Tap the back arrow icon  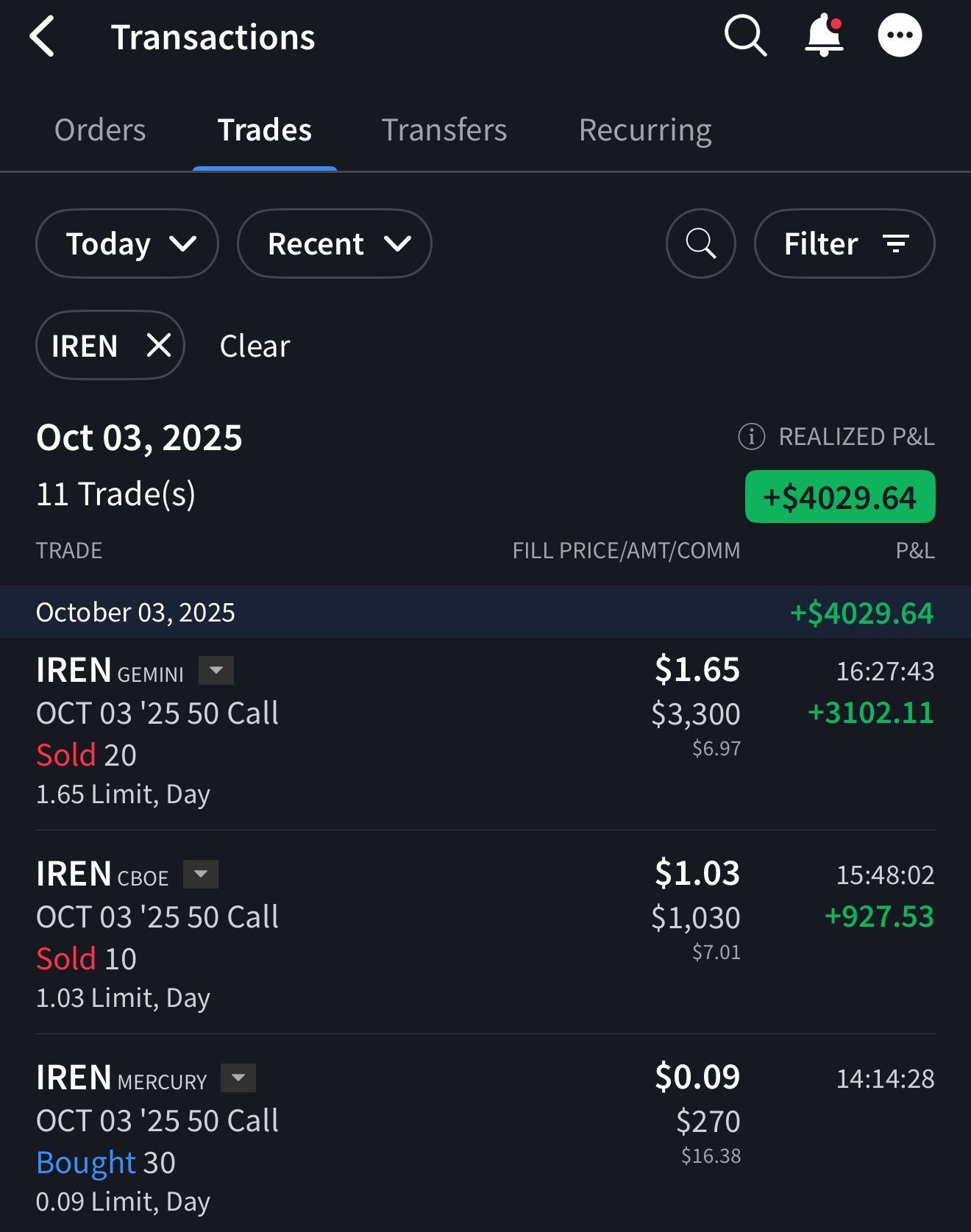coord(43,37)
